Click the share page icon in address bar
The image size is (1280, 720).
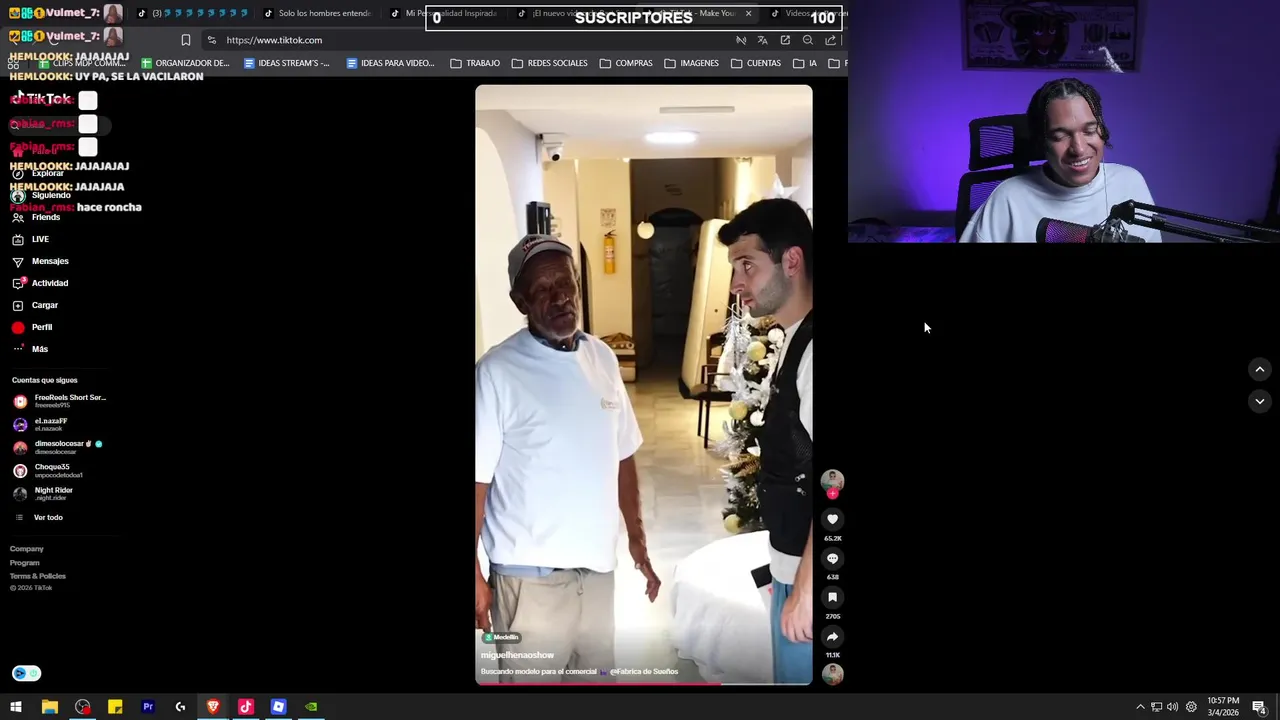point(830,40)
